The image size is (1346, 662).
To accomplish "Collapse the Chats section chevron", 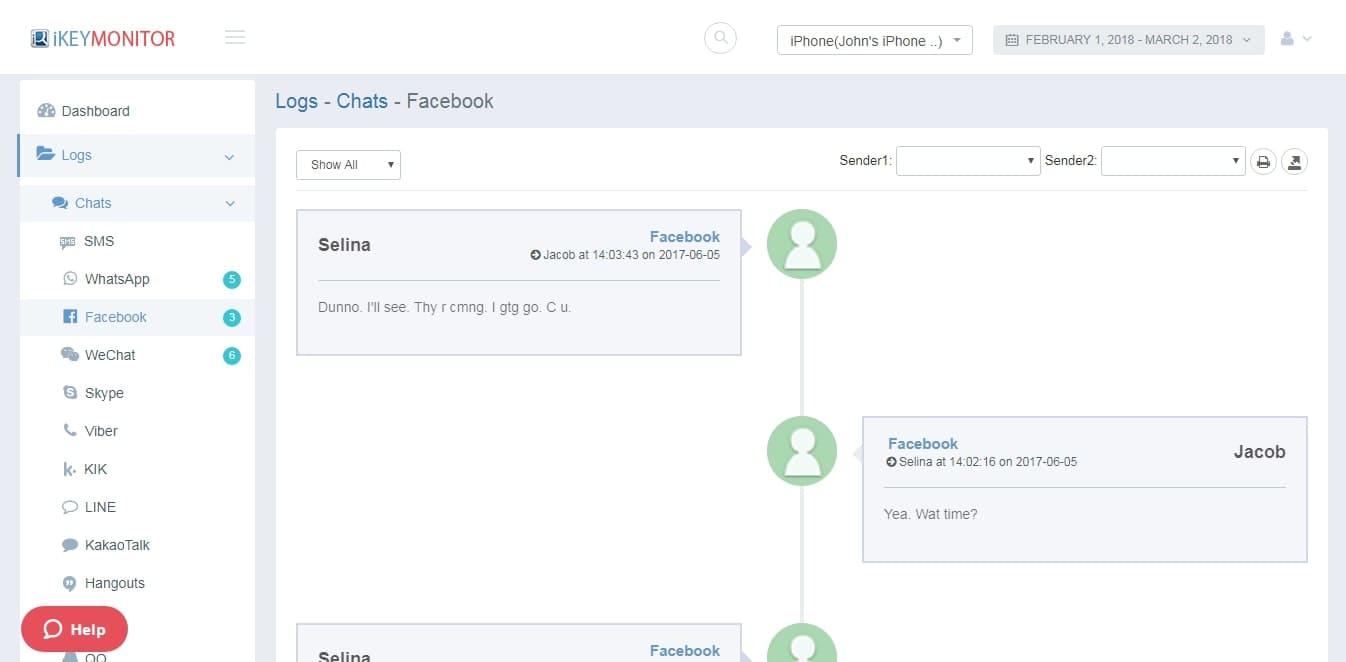I will coord(230,204).
